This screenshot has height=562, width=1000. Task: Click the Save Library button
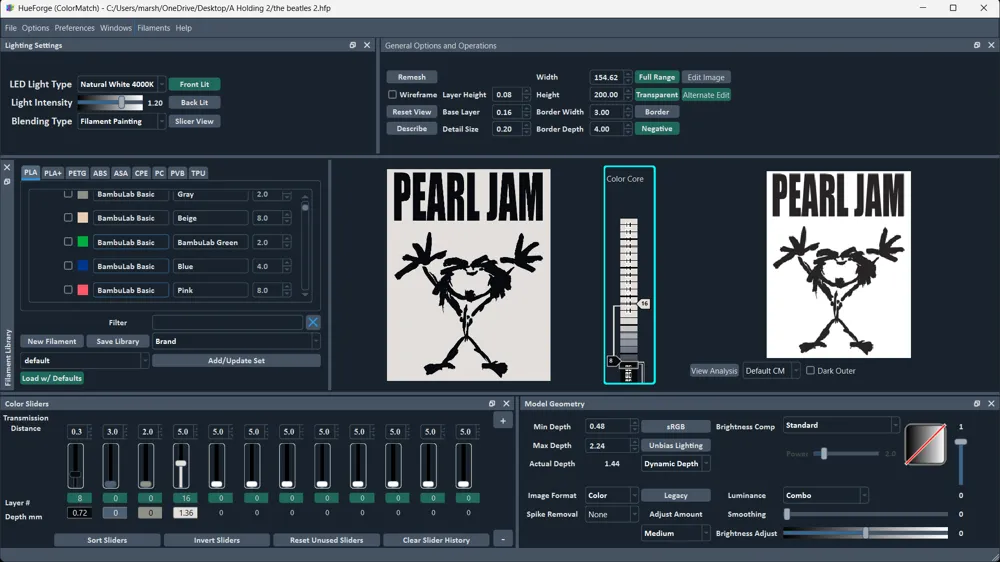pyautogui.click(x=117, y=341)
